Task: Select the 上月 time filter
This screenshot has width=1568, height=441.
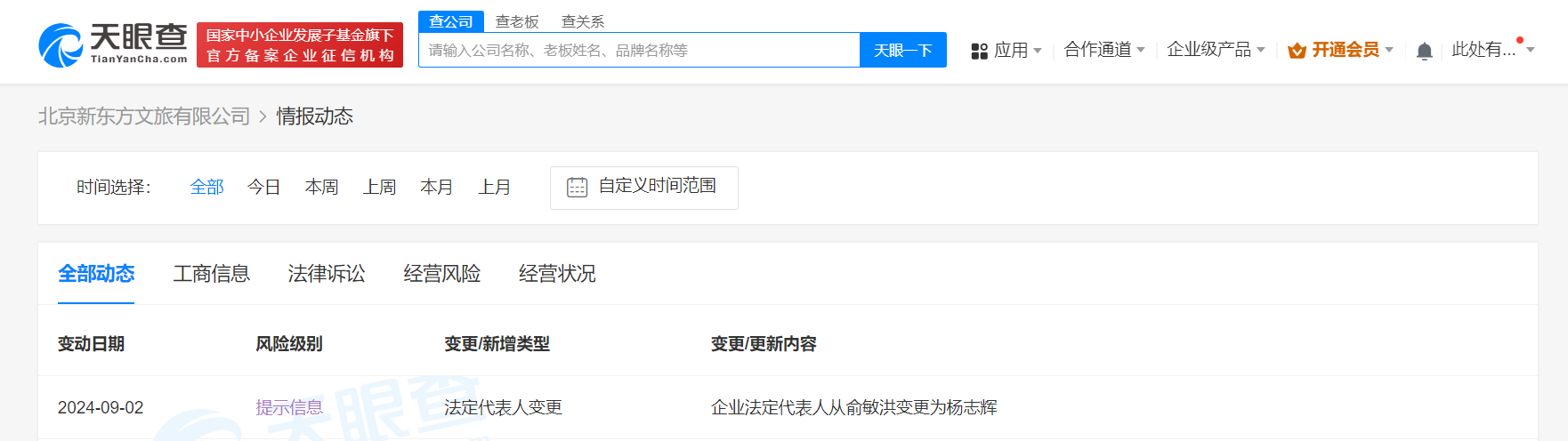Action: 494,188
